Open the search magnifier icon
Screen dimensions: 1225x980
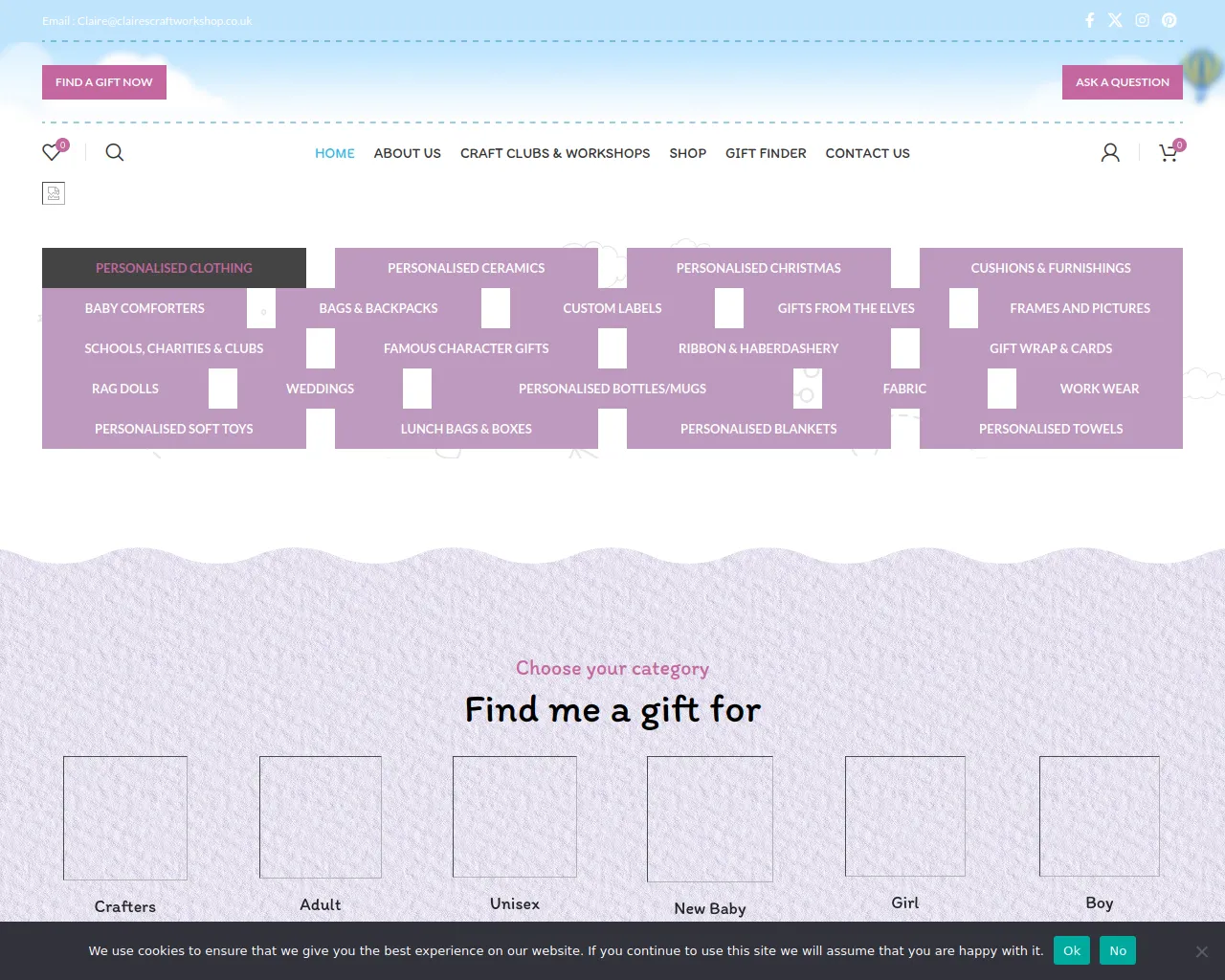(115, 152)
